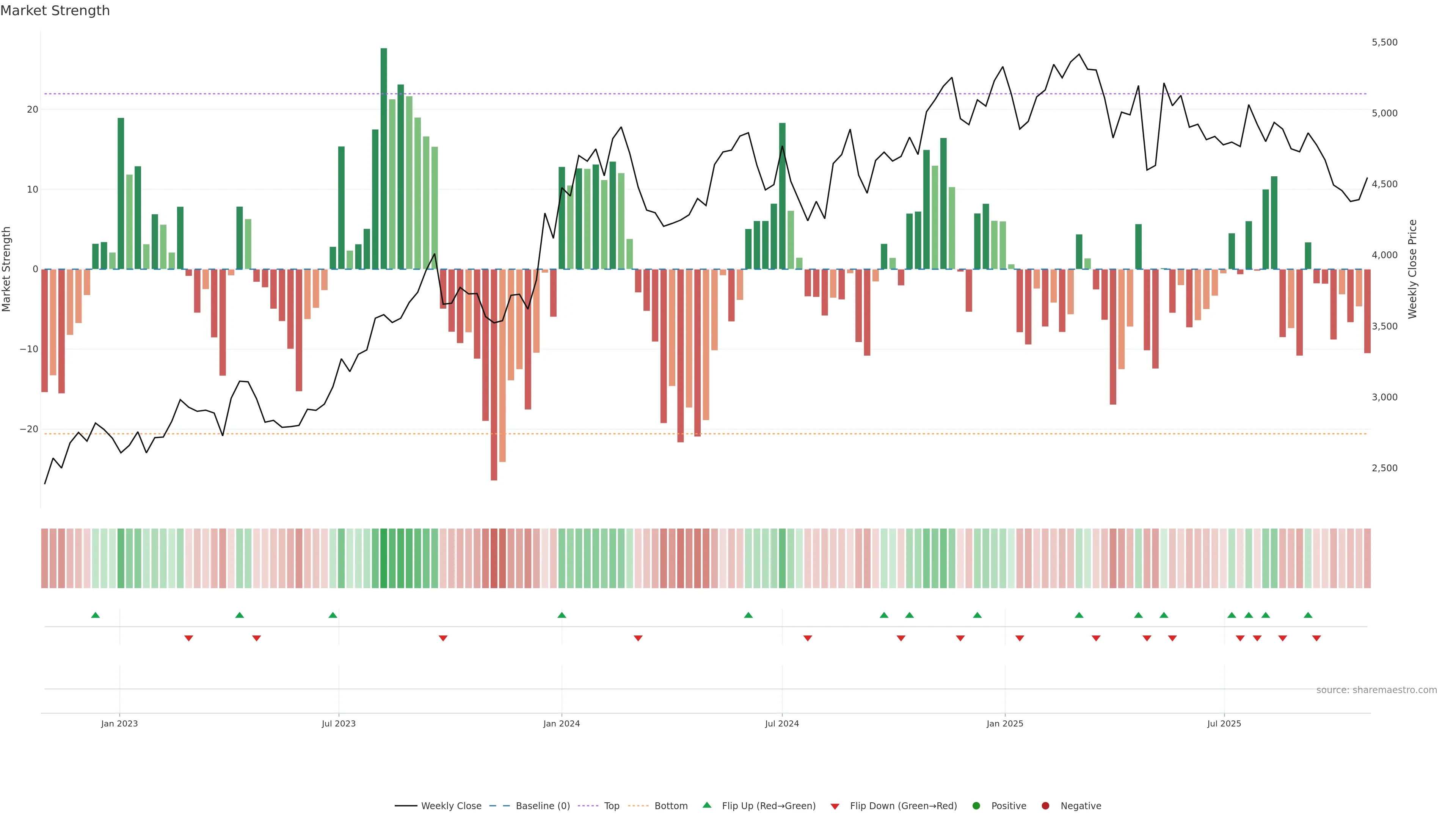Screen dimensions: 1456x819
Task: Click the Market Strength chart title
Action: (55, 11)
